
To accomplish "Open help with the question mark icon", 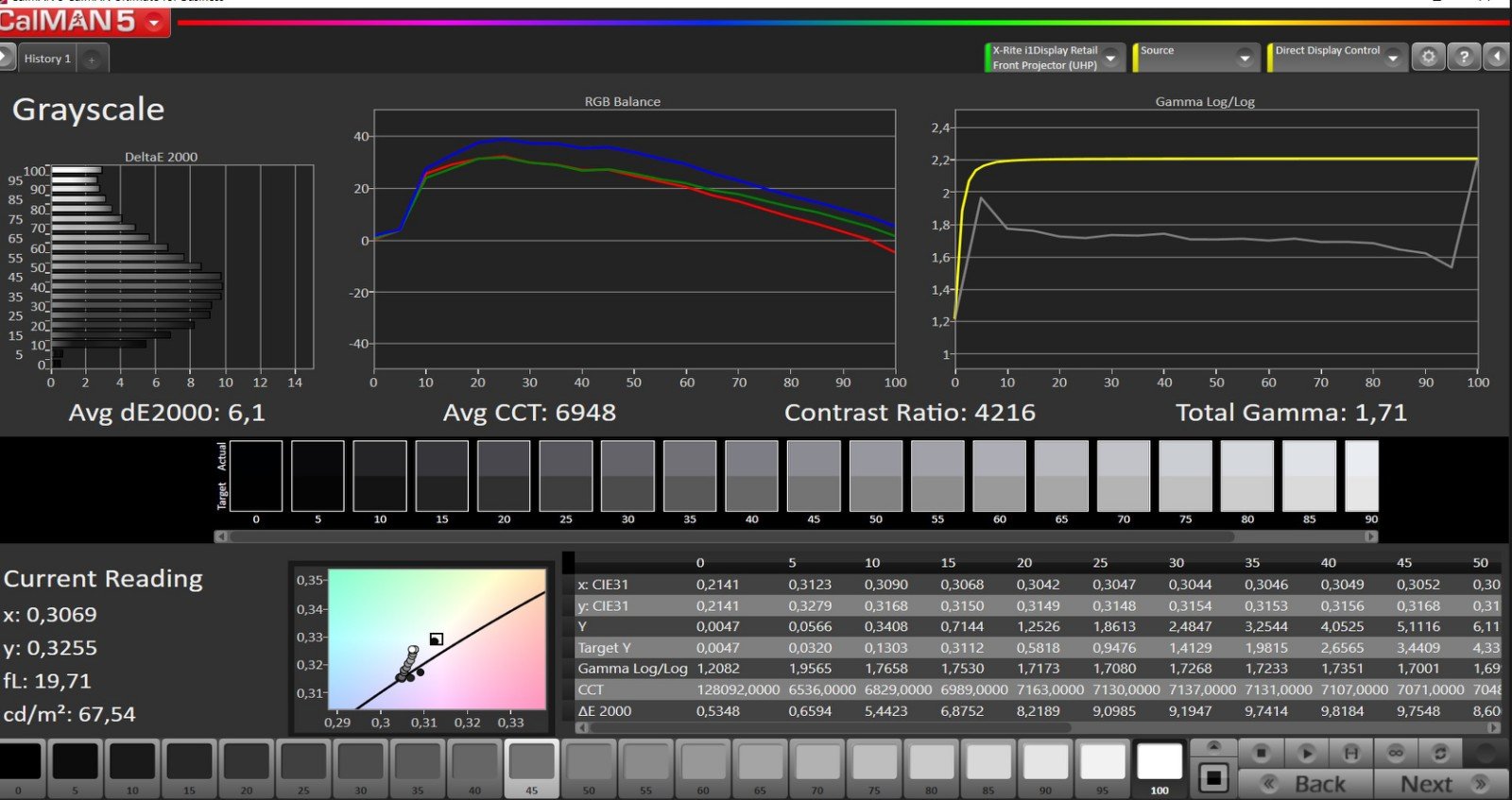I will pos(1464,58).
